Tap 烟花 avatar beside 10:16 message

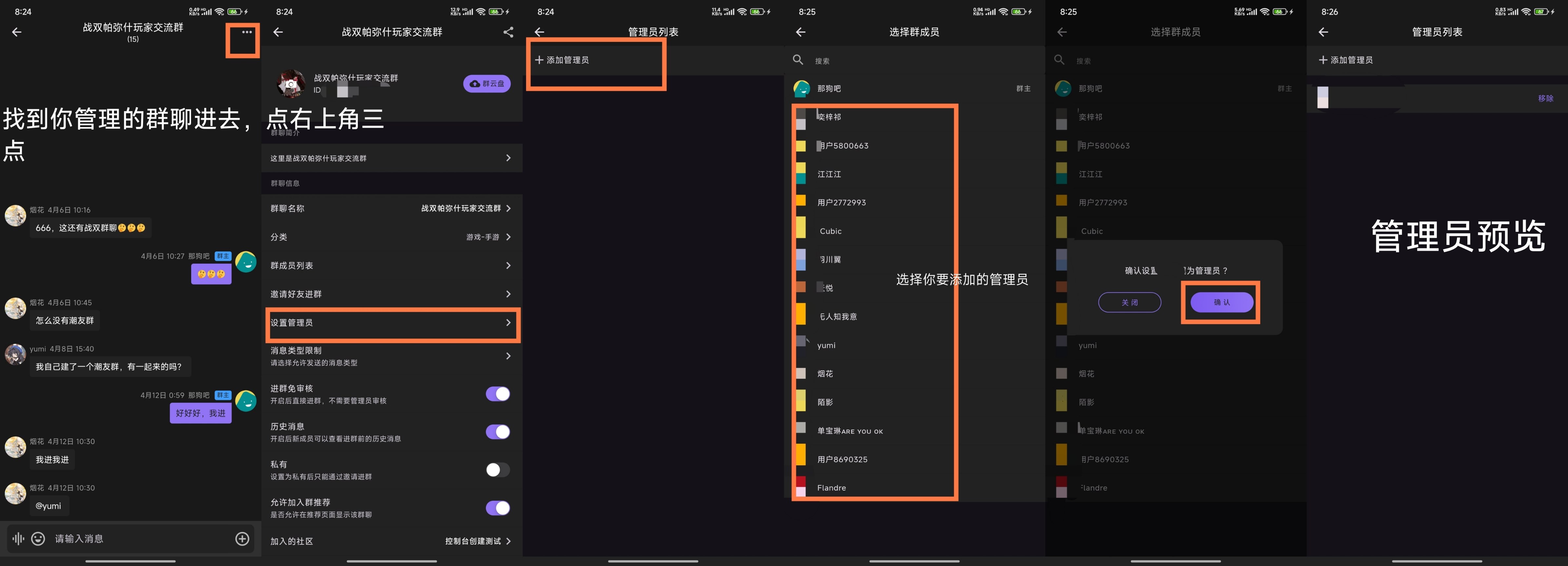[15, 216]
